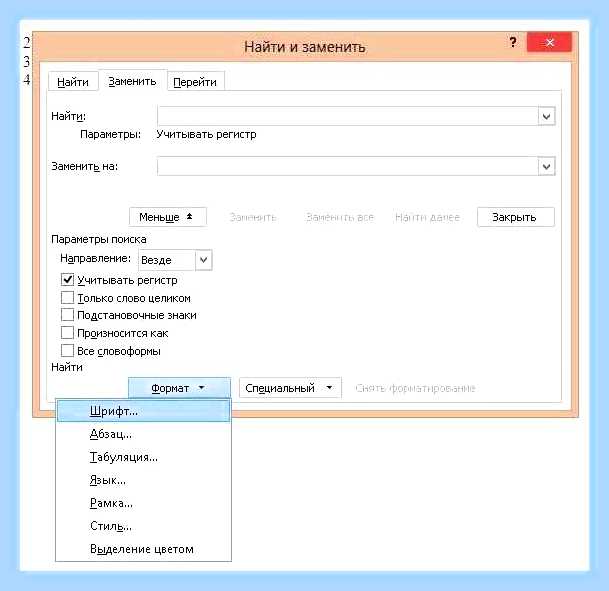This screenshot has width=609, height=591.
Task: Pick Табуляция... from the menu
Action: tap(144, 457)
